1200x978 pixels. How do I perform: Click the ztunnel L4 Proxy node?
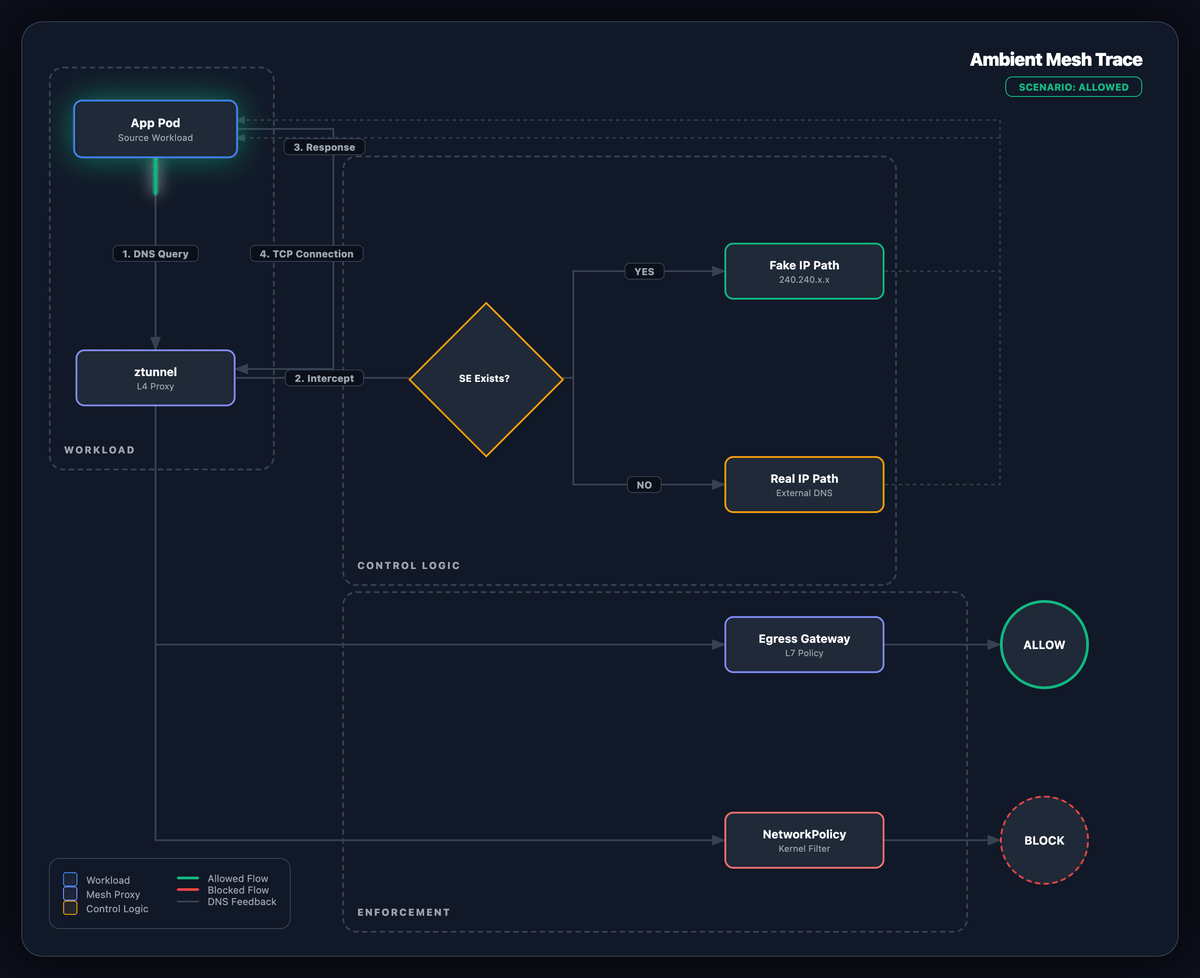click(x=155, y=378)
